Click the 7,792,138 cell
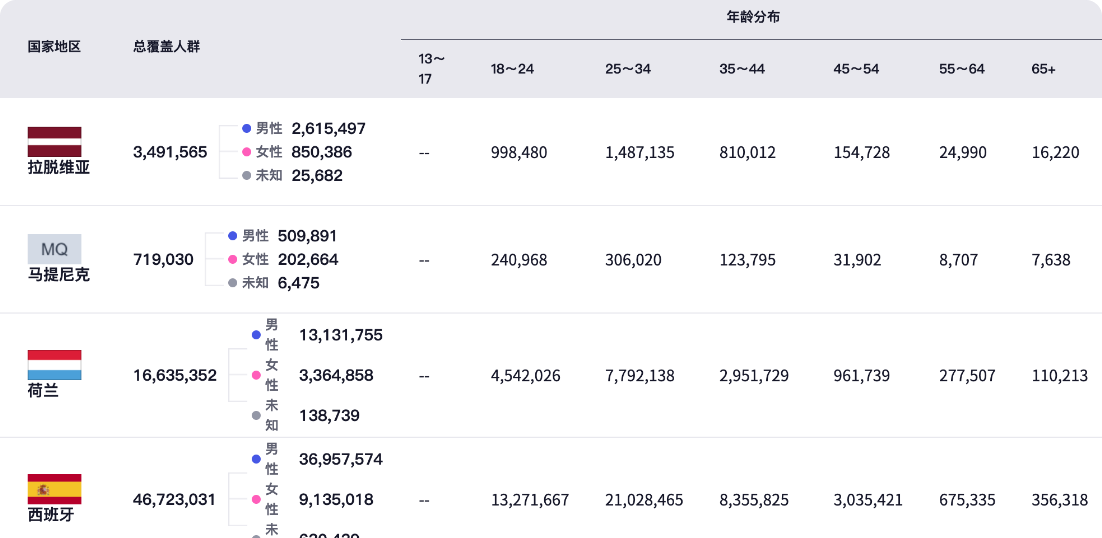1102x538 pixels. (x=640, y=376)
